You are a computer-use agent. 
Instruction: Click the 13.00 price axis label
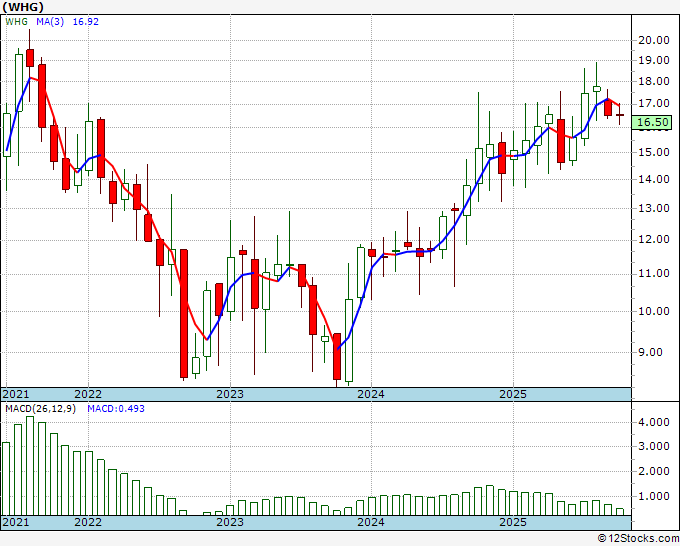click(x=654, y=208)
